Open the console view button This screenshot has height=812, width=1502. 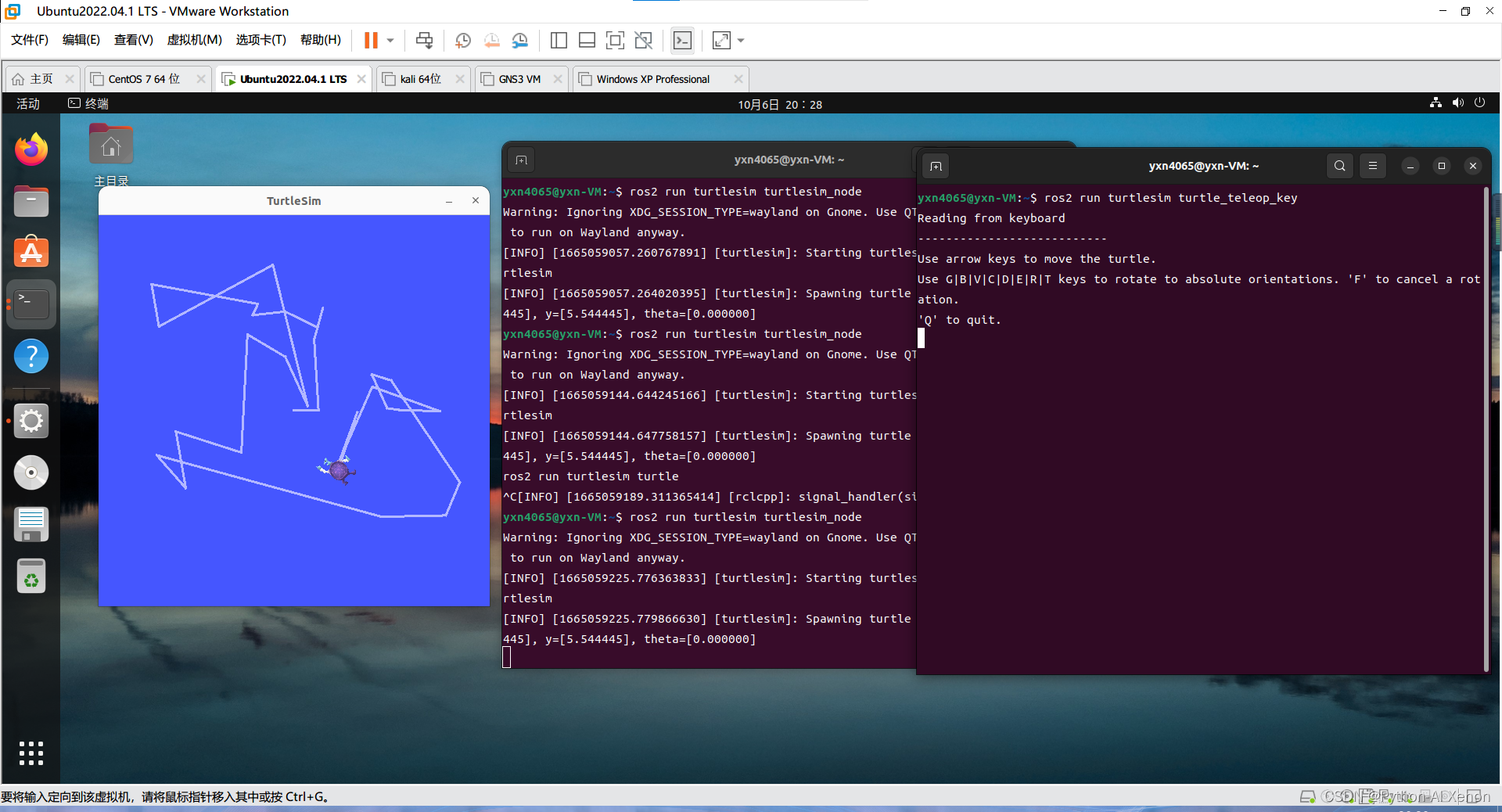tap(682, 40)
